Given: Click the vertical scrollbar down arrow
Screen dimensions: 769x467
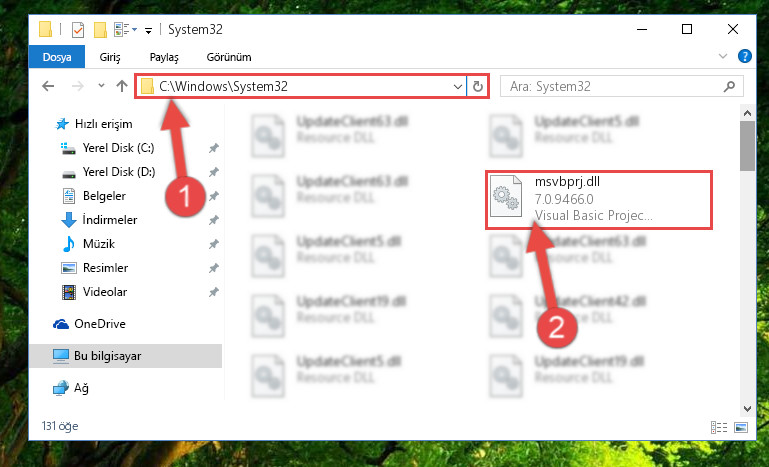Looking at the screenshot, I should [x=747, y=408].
